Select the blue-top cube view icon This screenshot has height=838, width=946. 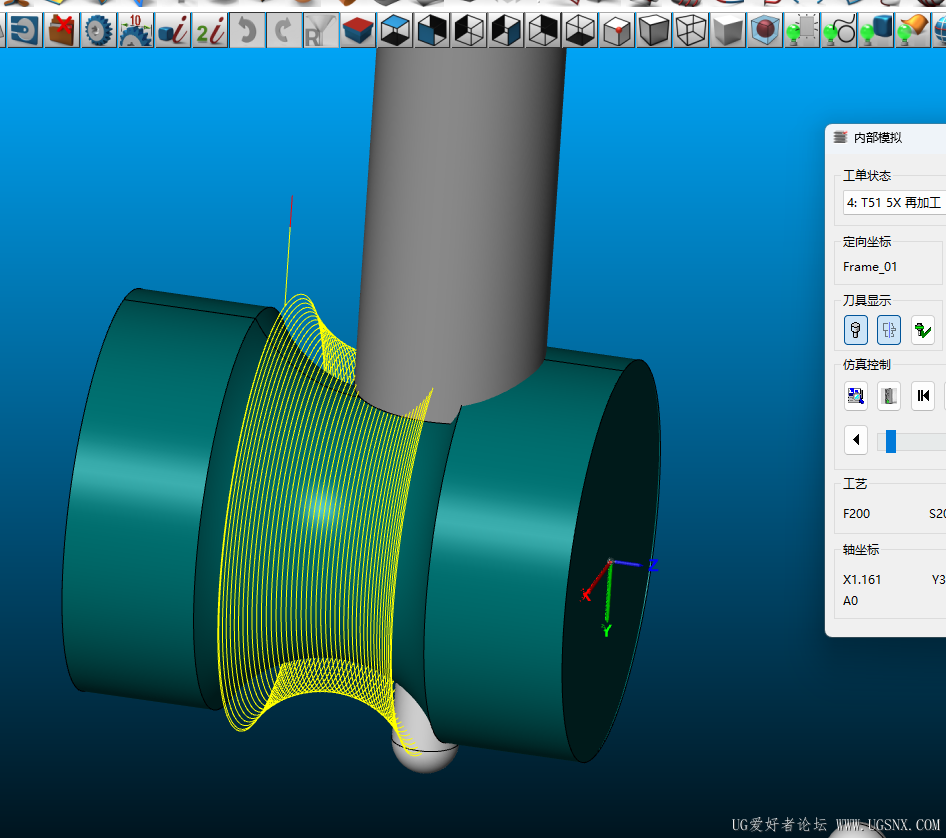point(395,30)
